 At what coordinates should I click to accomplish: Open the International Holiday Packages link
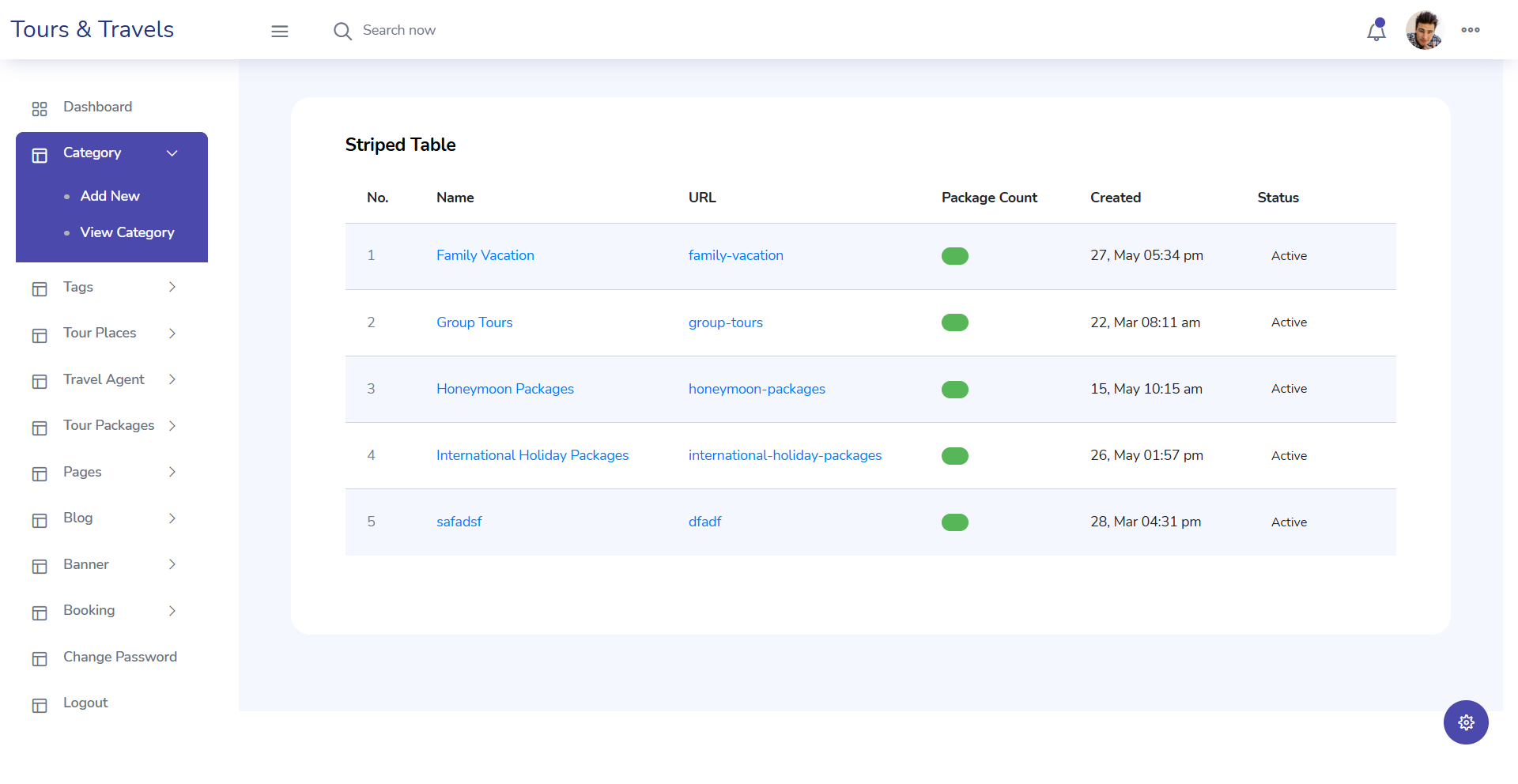pos(532,455)
